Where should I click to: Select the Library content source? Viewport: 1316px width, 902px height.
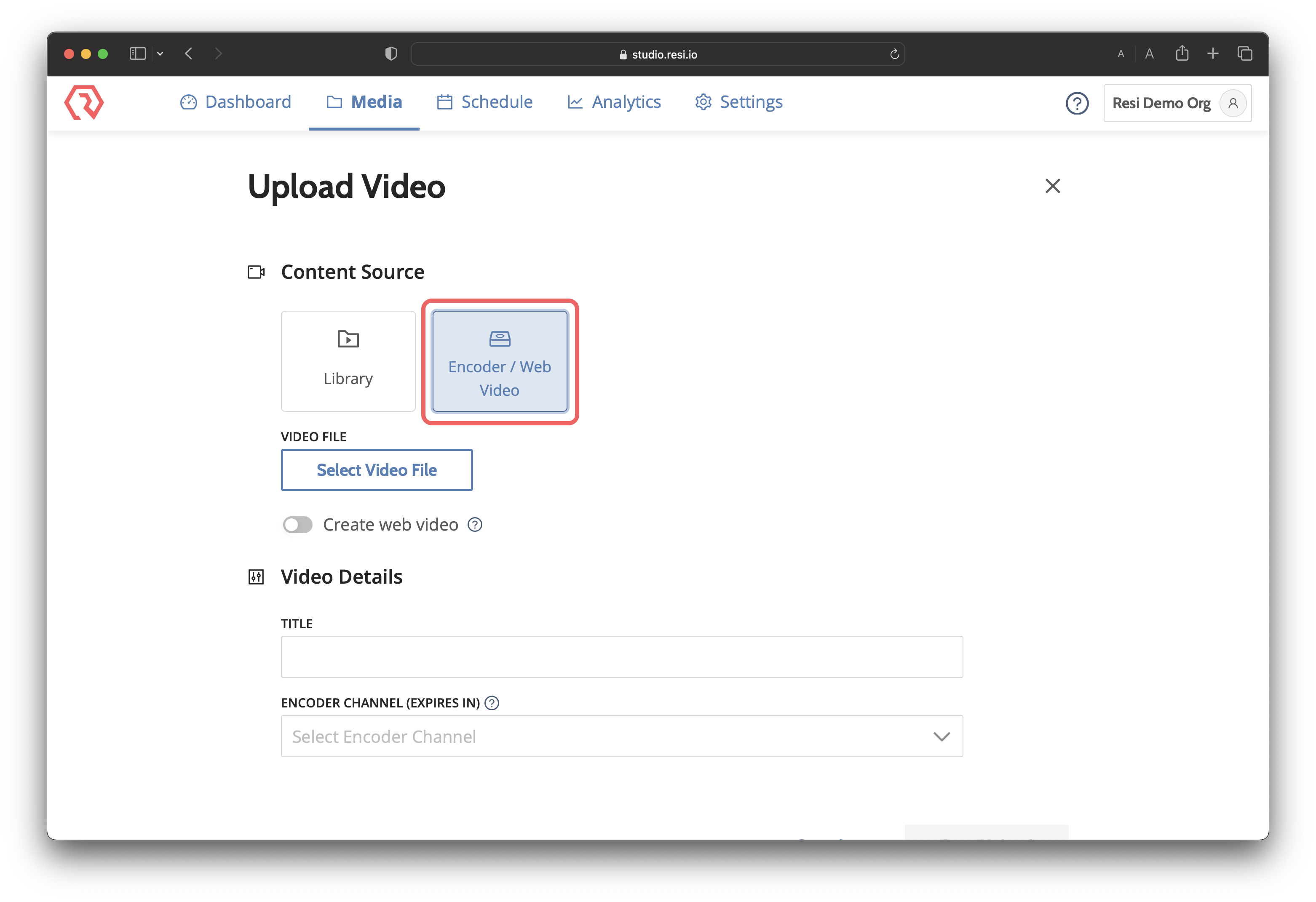coord(348,361)
